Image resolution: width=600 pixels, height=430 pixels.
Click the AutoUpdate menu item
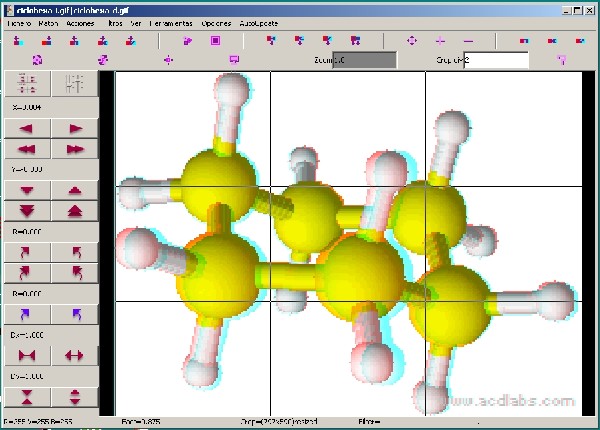click(258, 21)
